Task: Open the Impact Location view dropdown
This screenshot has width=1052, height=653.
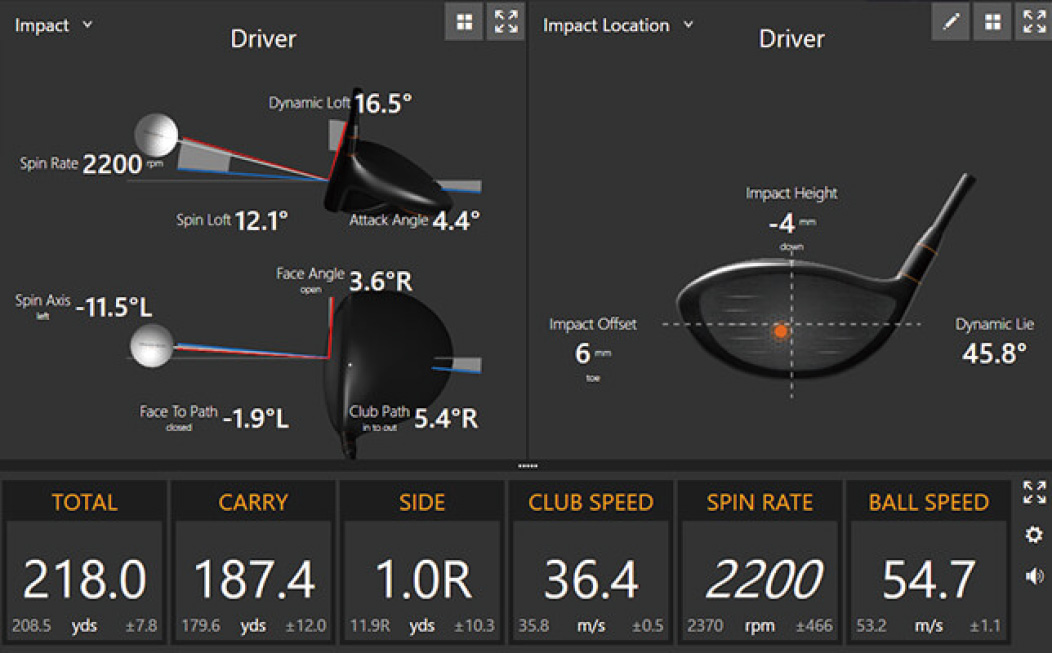Action: 618,25
